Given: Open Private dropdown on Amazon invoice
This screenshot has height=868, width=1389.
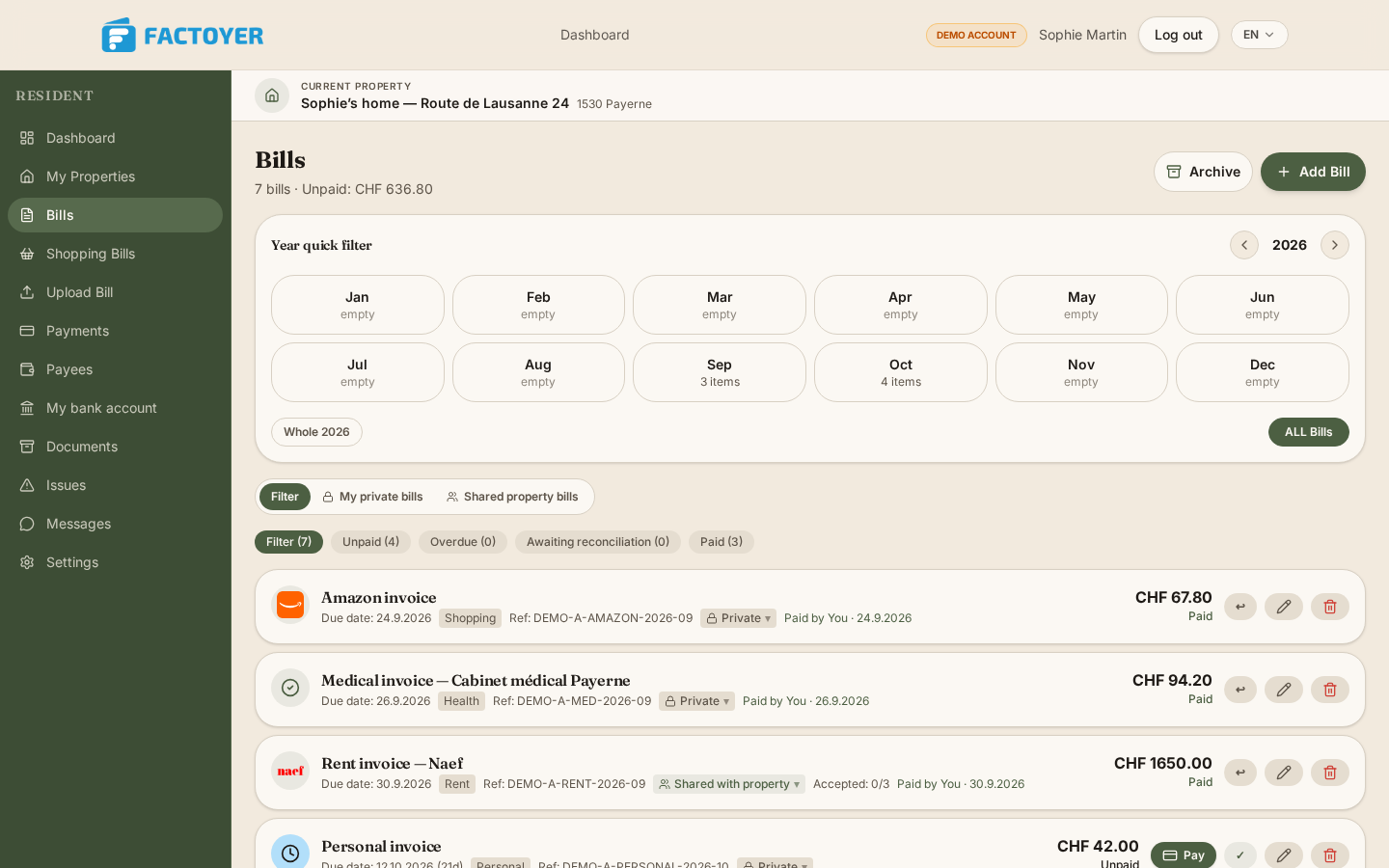Looking at the screenshot, I should point(739,618).
